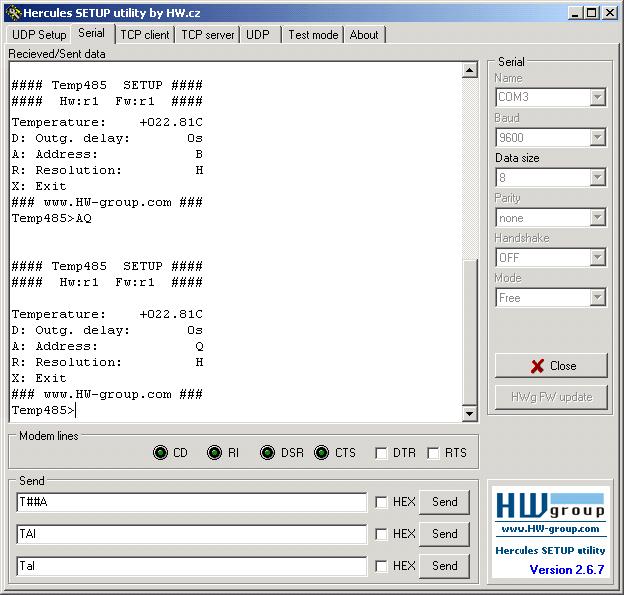This screenshot has height=595, width=624.
Task: Click the Hercules app icon in title bar
Action: tap(13, 13)
